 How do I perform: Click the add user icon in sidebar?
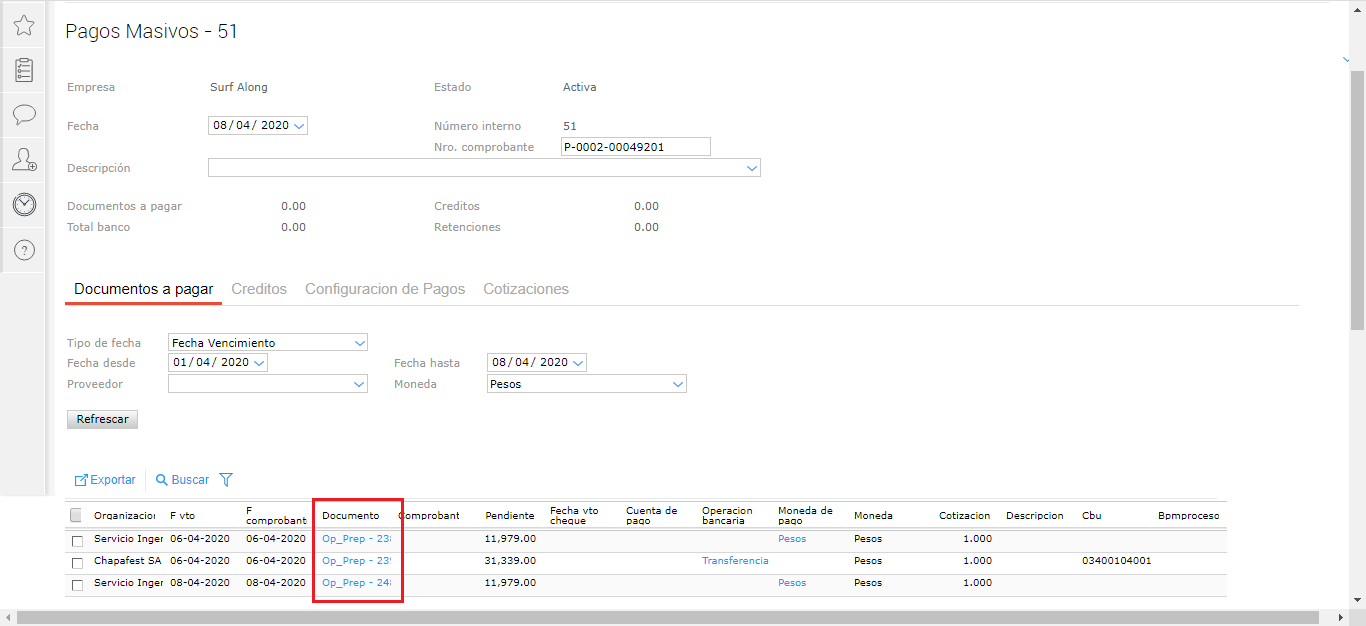24,159
